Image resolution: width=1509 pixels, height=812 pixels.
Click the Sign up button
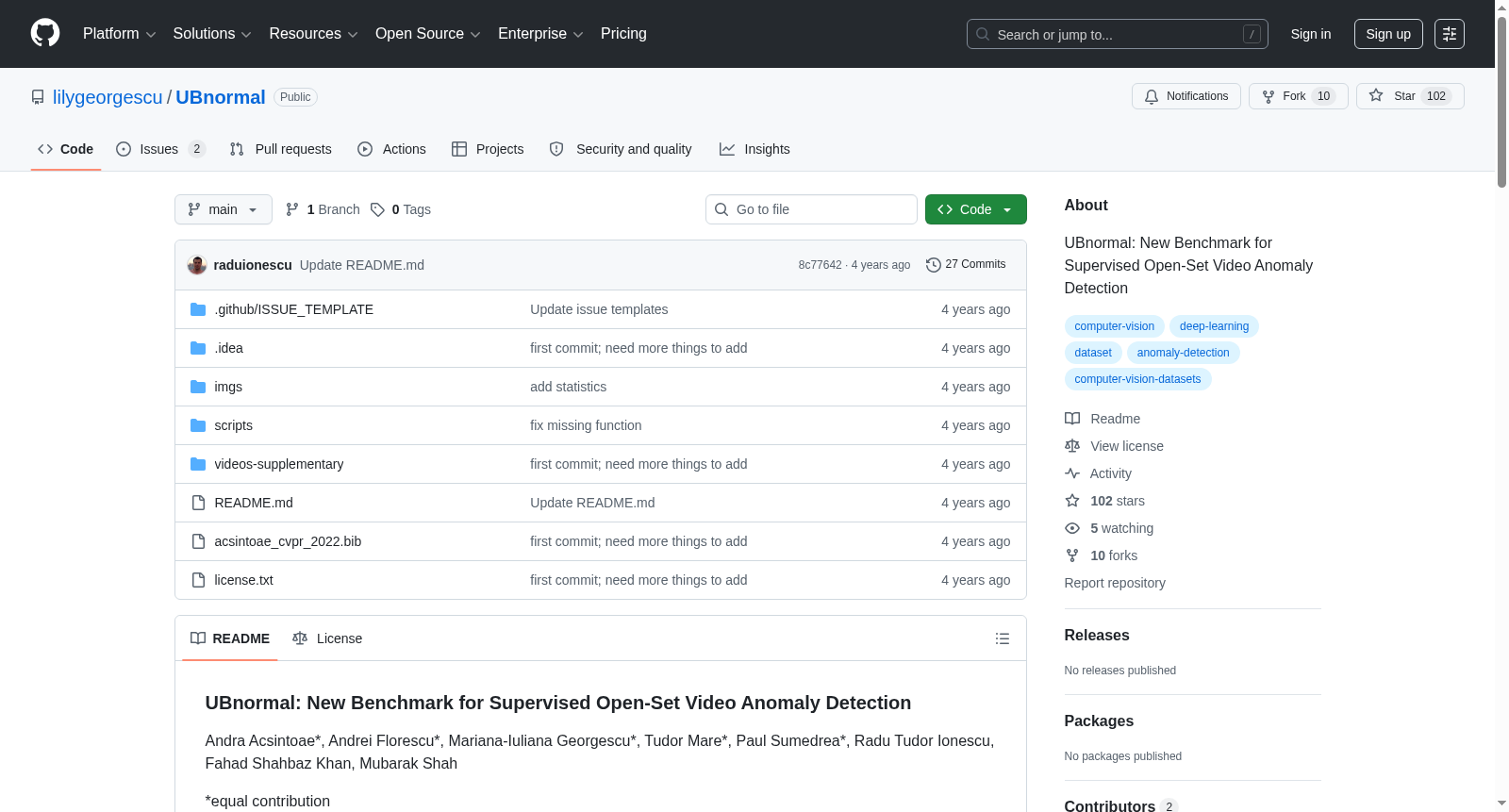(1388, 34)
